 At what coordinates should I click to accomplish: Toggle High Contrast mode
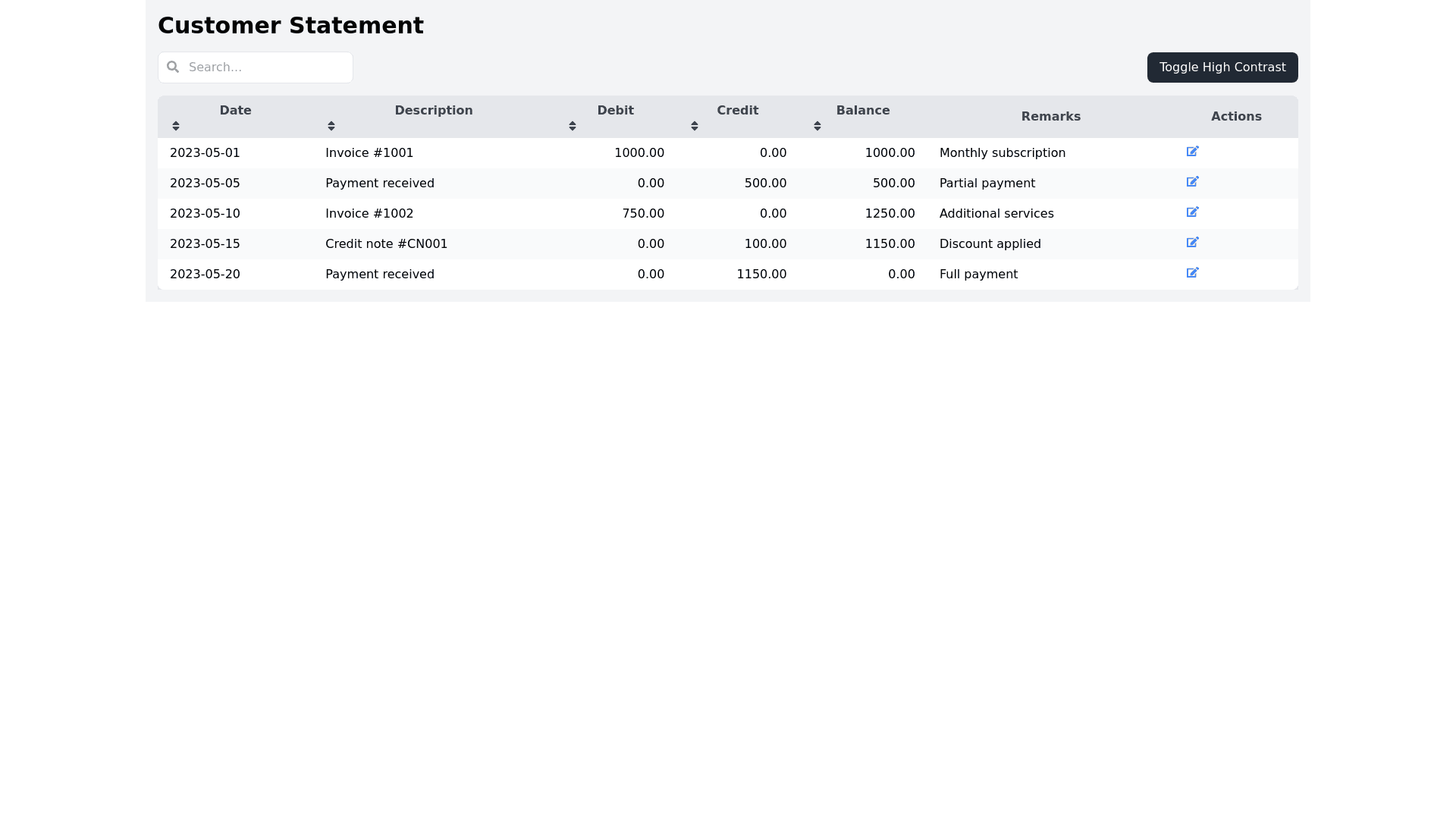1222,67
